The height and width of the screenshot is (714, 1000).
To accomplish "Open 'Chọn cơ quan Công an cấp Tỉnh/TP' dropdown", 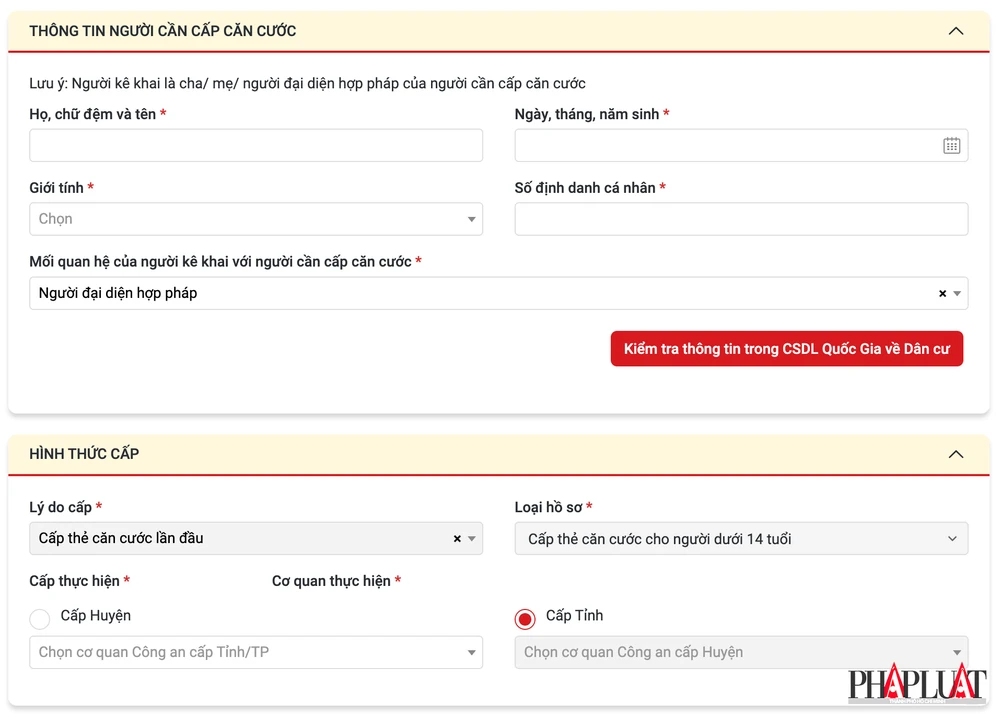I will [256, 653].
